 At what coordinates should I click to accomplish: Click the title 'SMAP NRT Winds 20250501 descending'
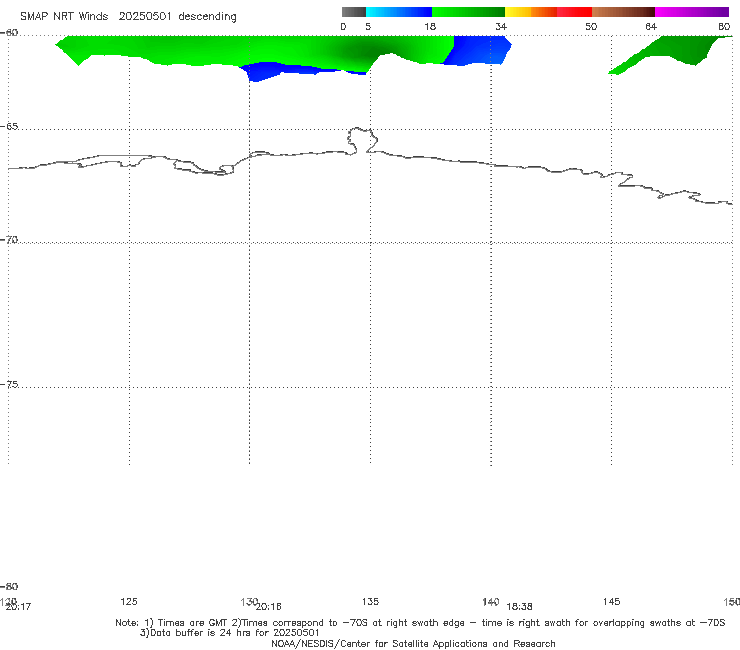[128, 17]
